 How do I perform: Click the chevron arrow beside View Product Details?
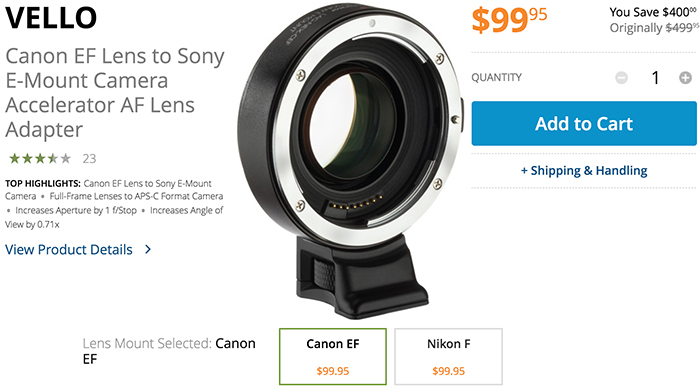coord(148,249)
